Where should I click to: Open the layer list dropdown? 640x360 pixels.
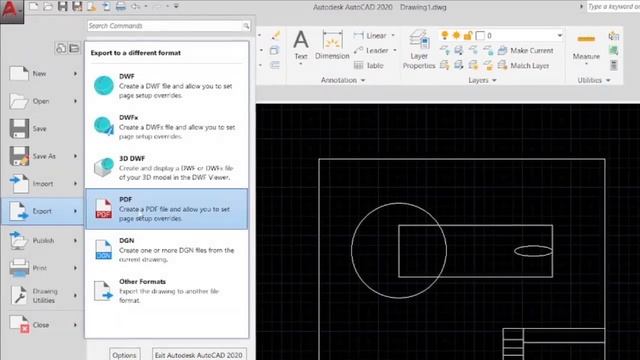pyautogui.click(x=560, y=36)
